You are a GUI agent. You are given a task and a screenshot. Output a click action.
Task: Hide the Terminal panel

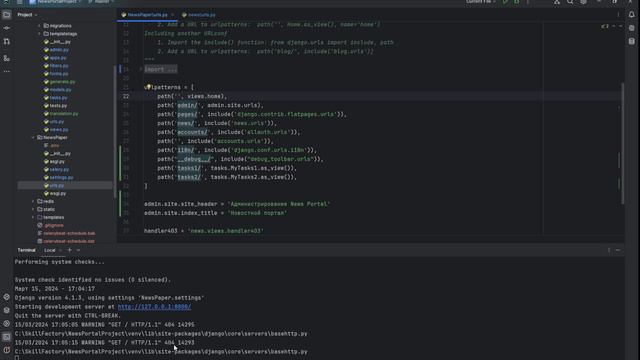(x=618, y=250)
